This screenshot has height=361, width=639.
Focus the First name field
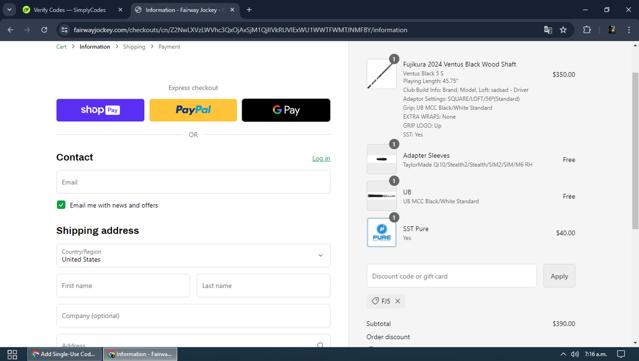click(123, 286)
